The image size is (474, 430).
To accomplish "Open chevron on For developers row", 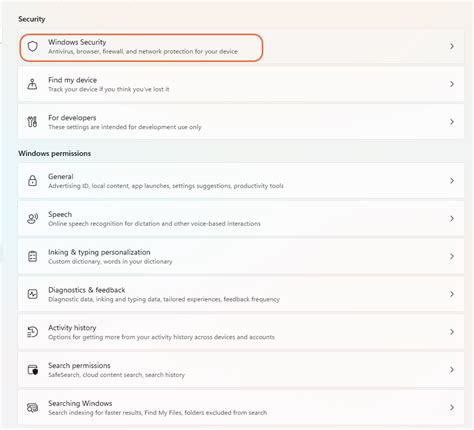I will [452, 122].
